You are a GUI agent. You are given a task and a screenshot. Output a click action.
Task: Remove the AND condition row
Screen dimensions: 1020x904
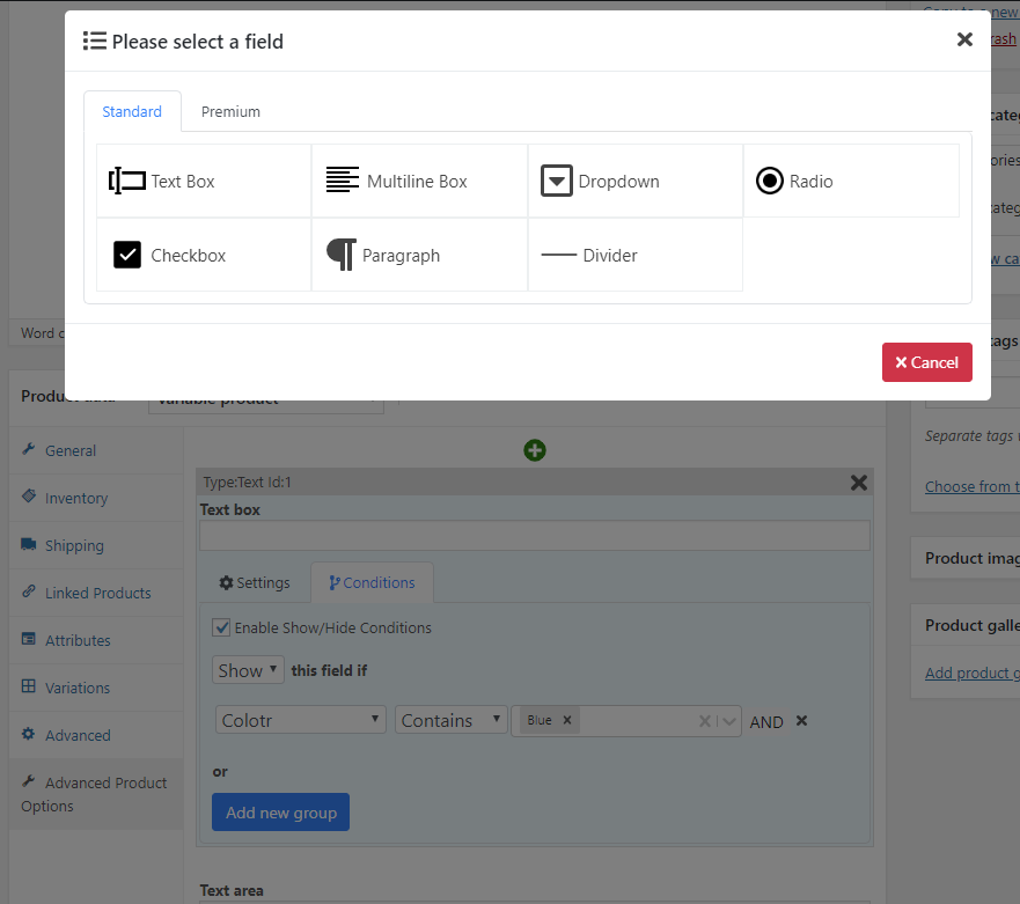point(801,720)
